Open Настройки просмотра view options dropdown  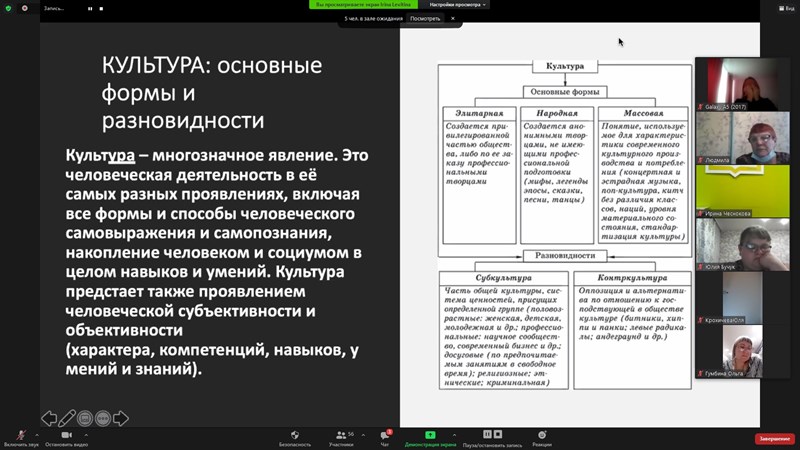[457, 5]
